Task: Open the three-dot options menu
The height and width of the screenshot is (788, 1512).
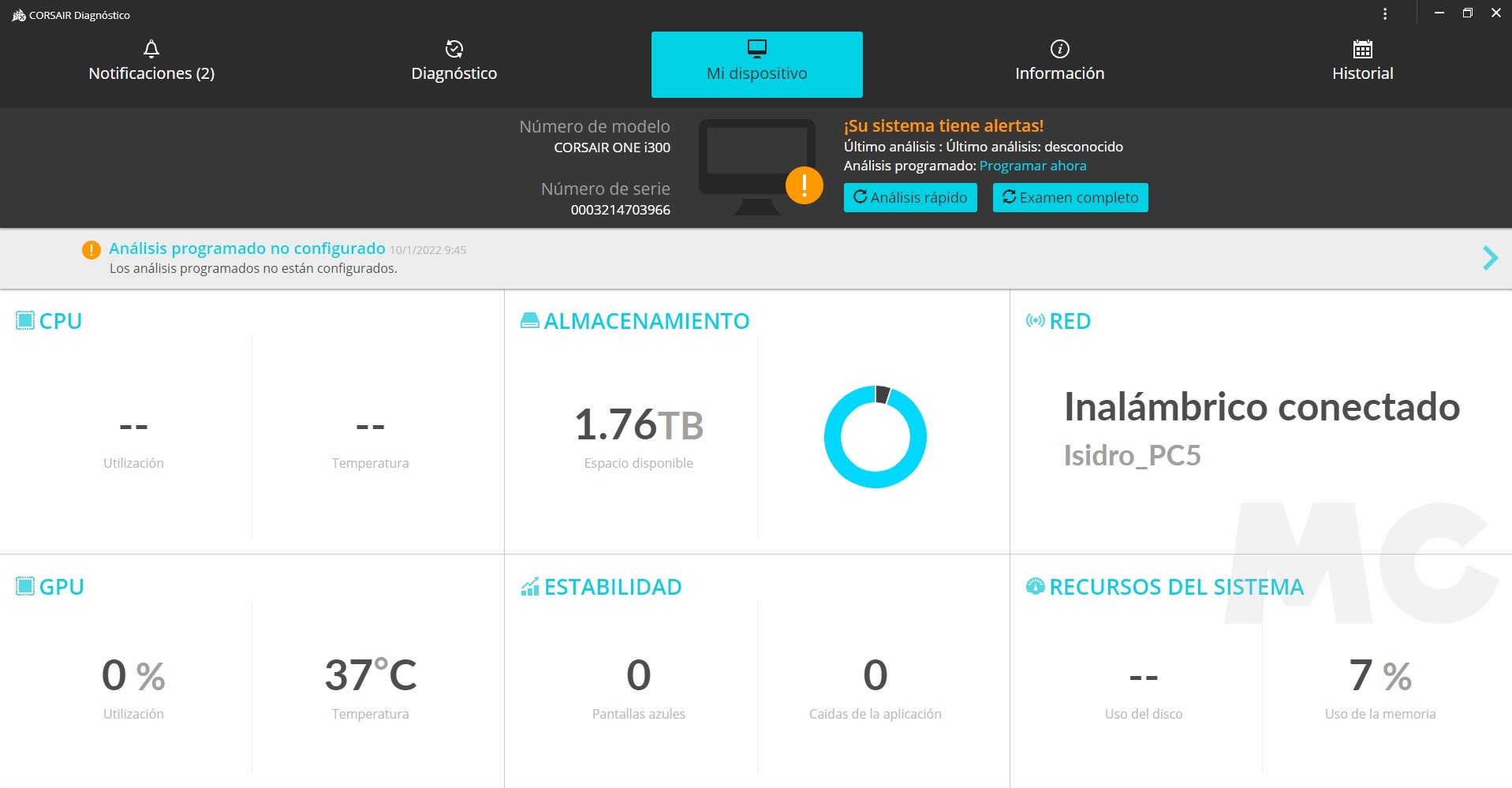Action: click(1385, 14)
